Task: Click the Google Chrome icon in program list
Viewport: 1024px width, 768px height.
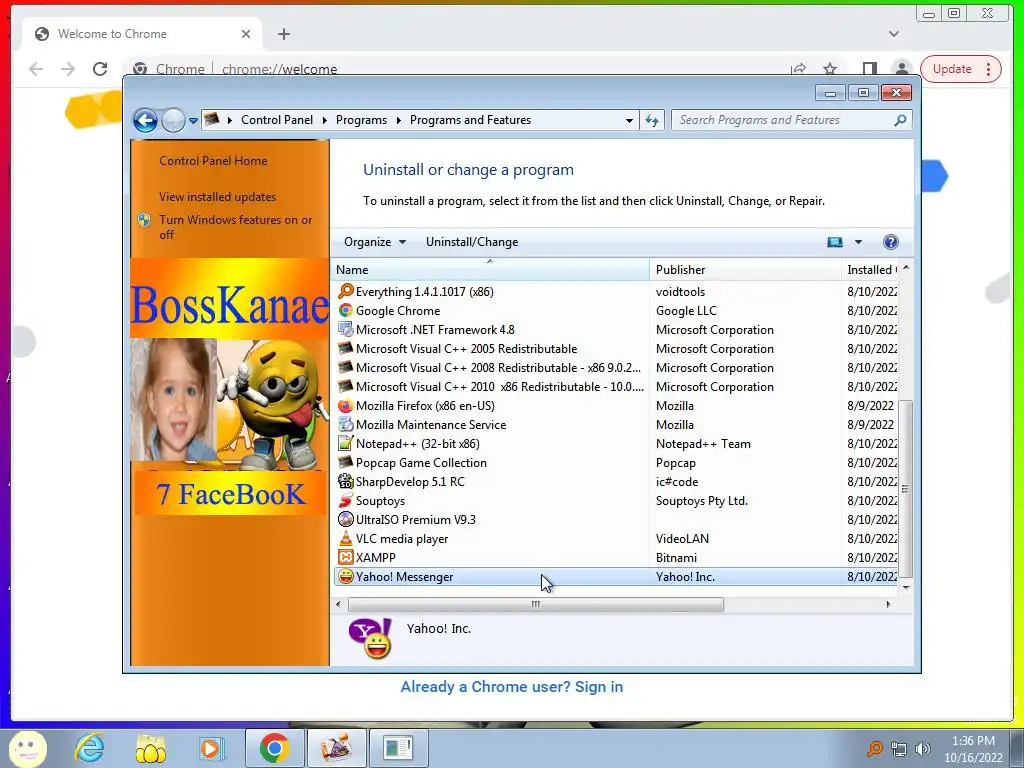Action: pos(345,310)
